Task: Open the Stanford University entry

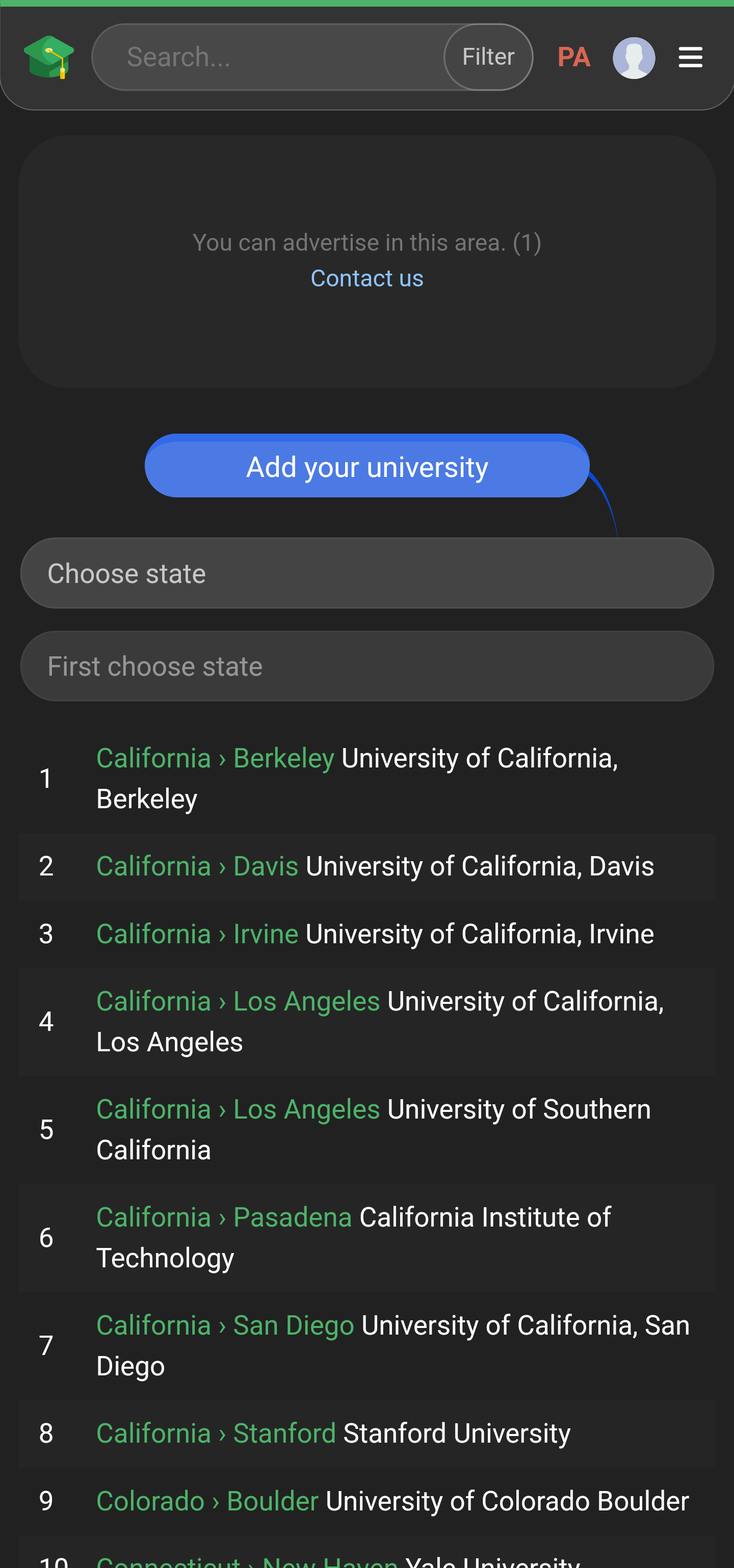Action: (x=457, y=1433)
